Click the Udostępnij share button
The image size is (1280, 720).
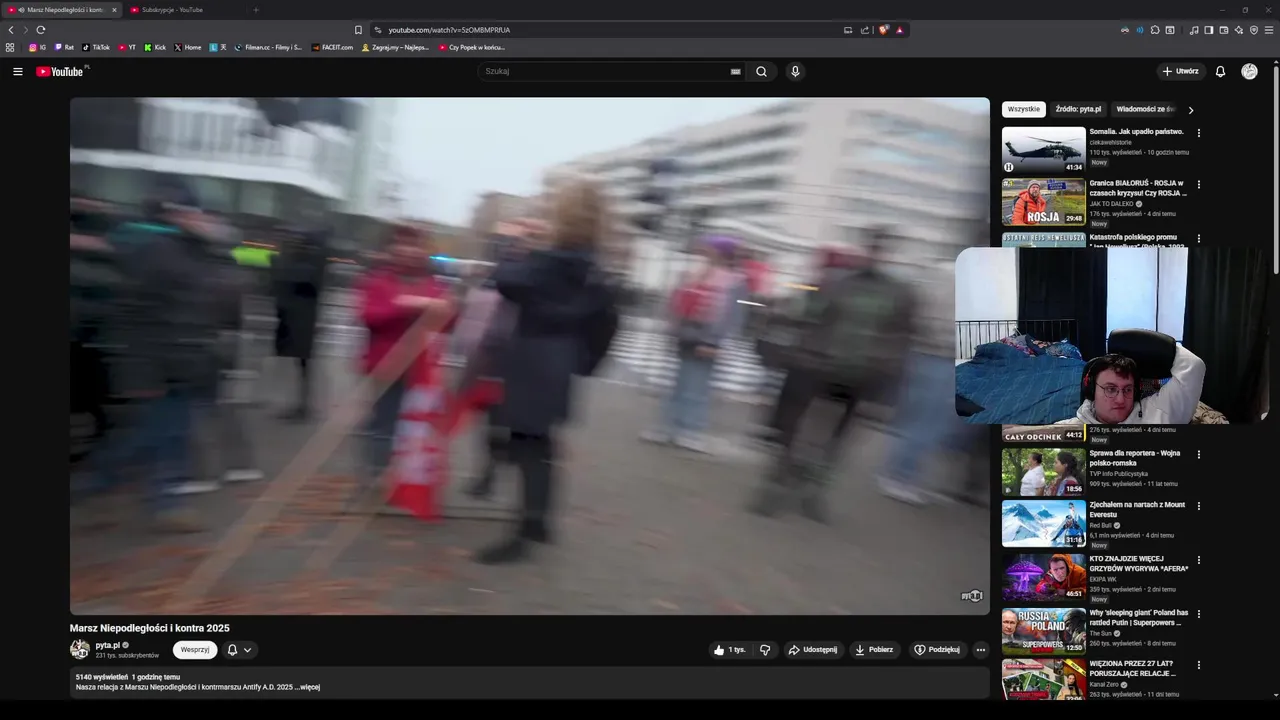click(813, 649)
